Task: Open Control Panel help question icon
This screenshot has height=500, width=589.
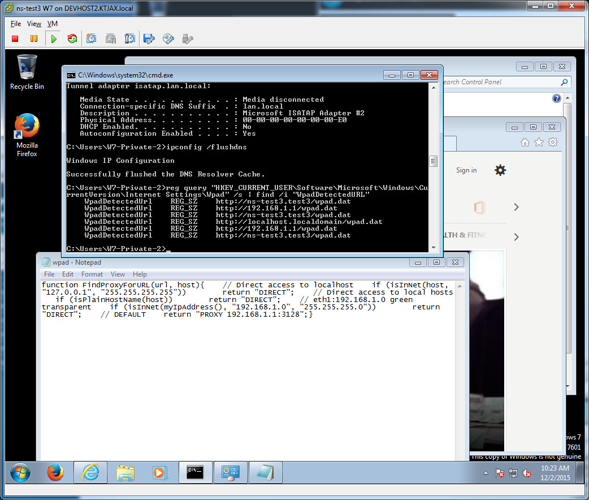Action: (557, 98)
